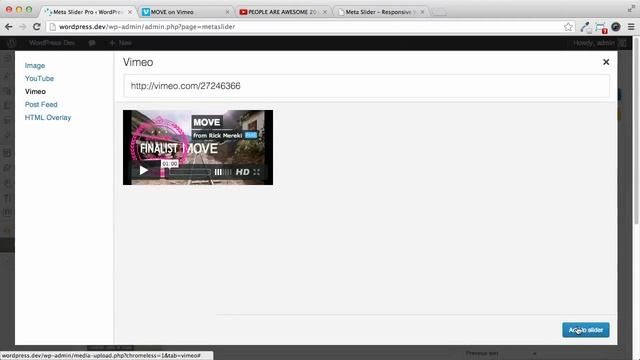Open the Chrome hamburger menu

[x=631, y=27]
